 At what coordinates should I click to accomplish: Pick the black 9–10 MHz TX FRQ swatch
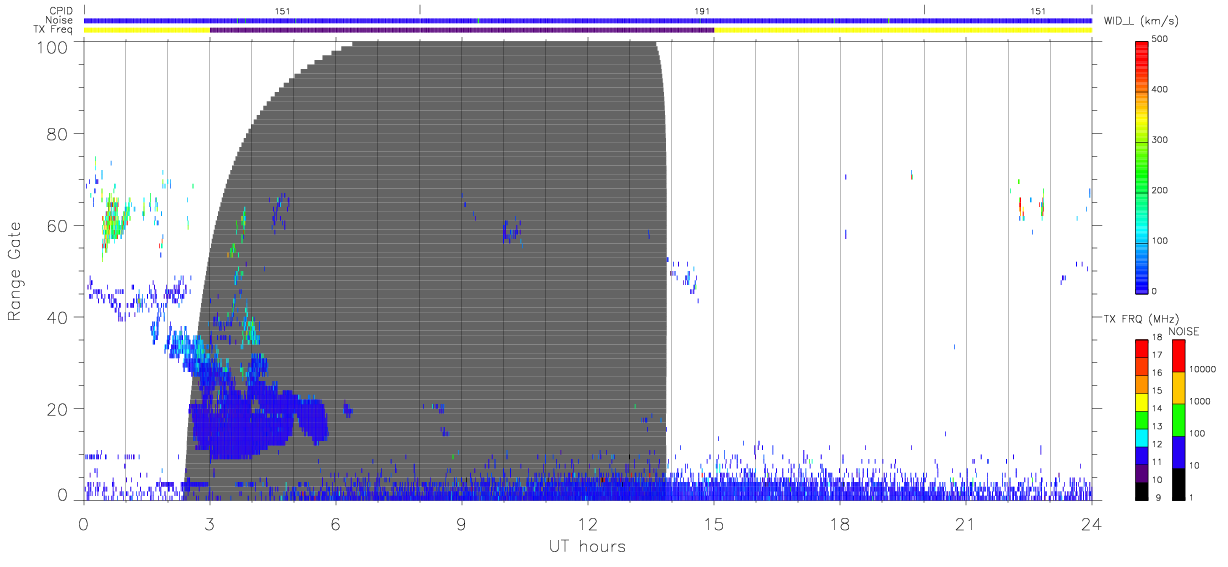pos(1142,490)
